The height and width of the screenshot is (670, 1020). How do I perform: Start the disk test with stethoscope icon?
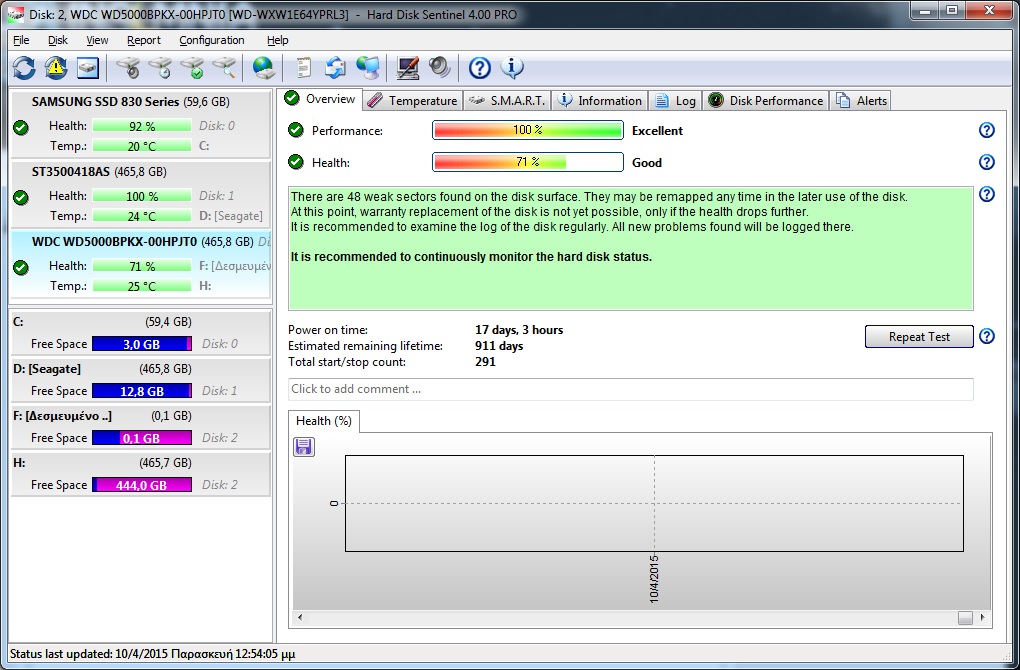pyautogui.click(x=128, y=68)
